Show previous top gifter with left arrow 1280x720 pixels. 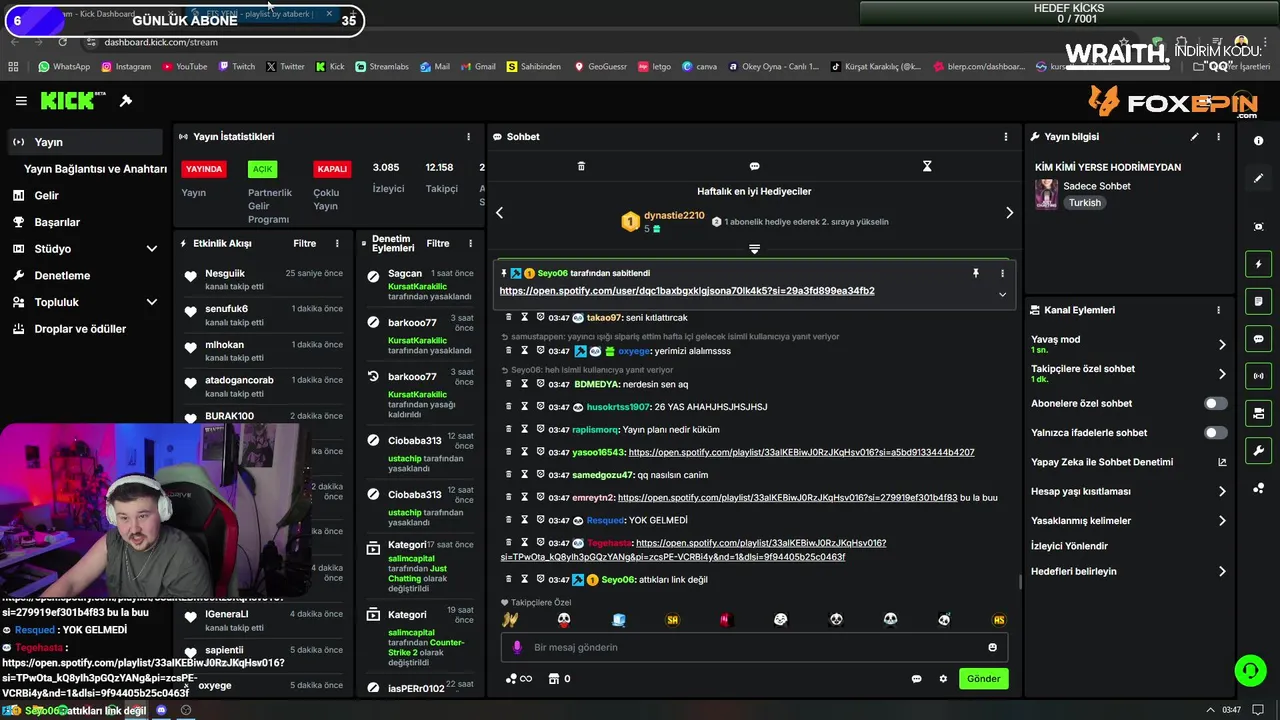[499, 212]
